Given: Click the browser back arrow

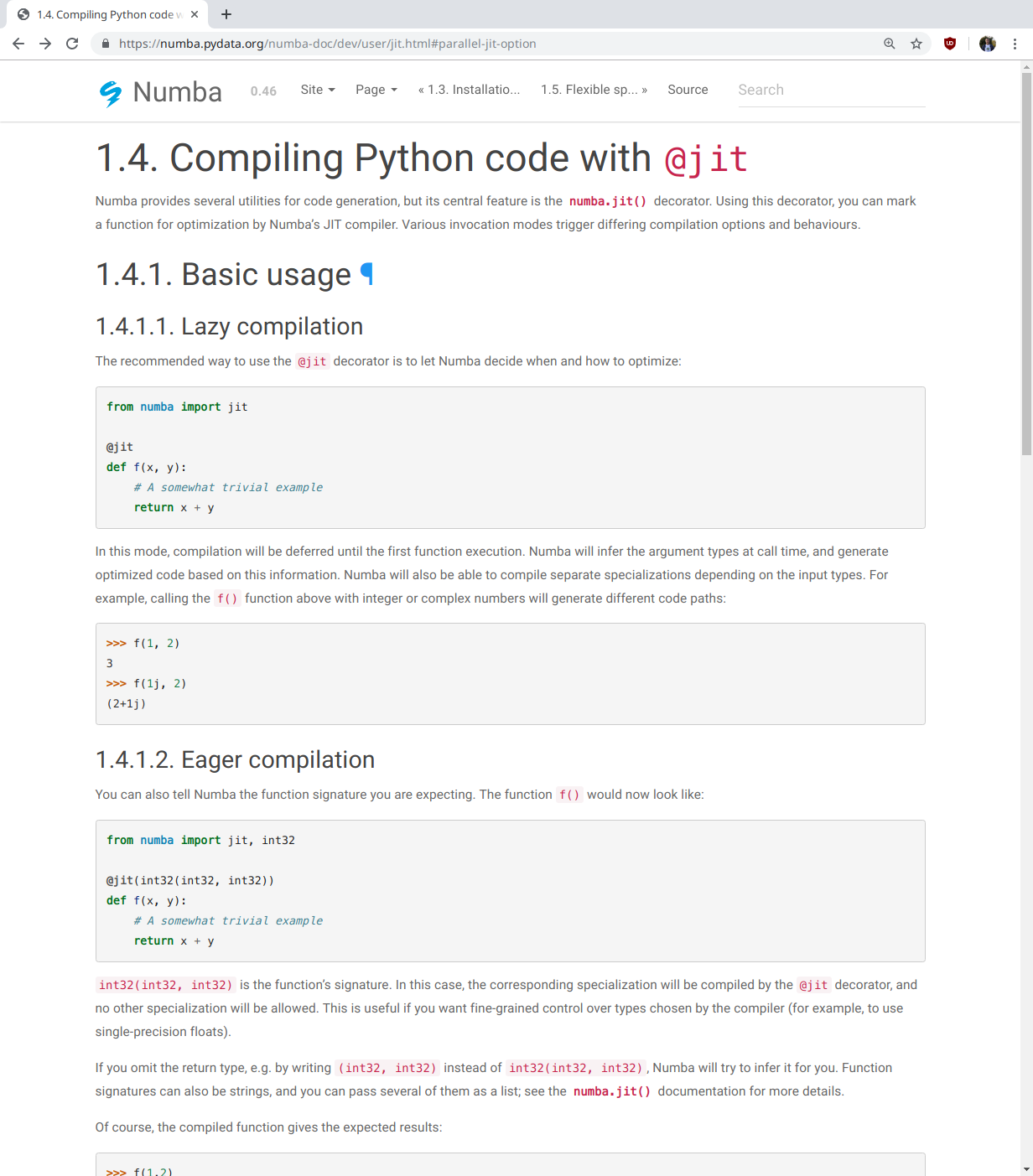Looking at the screenshot, I should [x=18, y=44].
